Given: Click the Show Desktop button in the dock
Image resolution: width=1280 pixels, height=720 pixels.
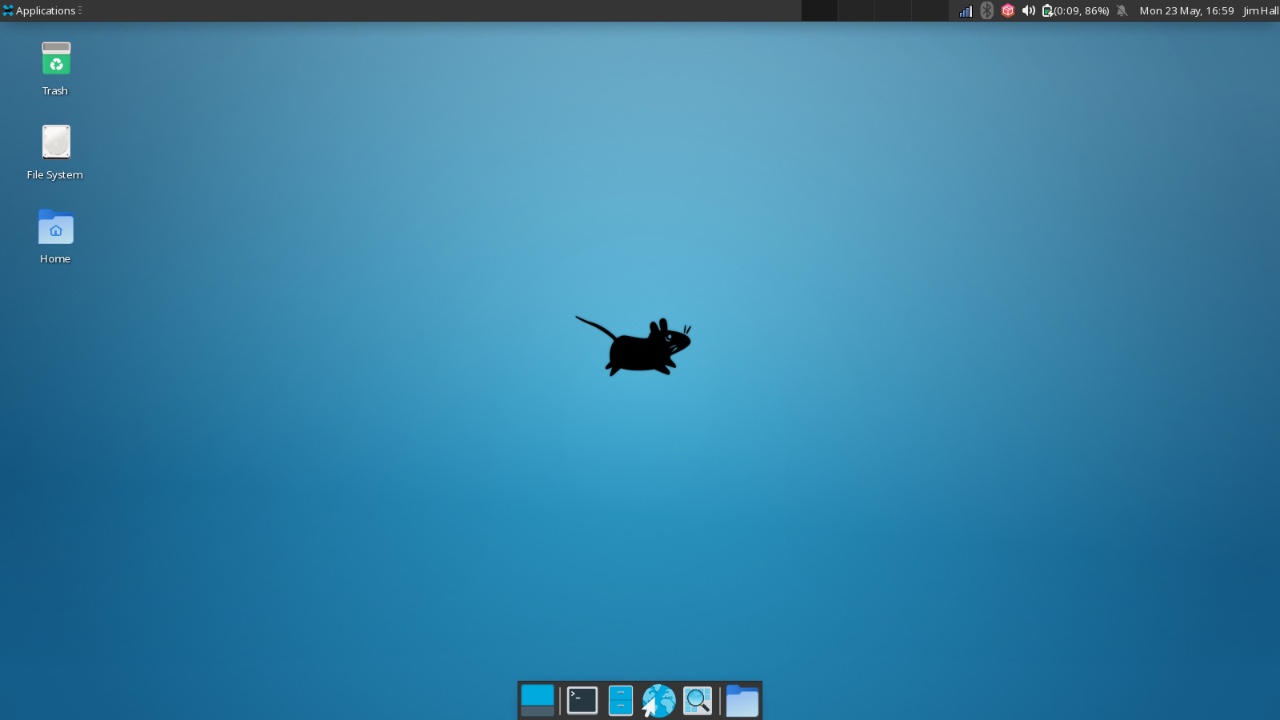Looking at the screenshot, I should coord(537,700).
